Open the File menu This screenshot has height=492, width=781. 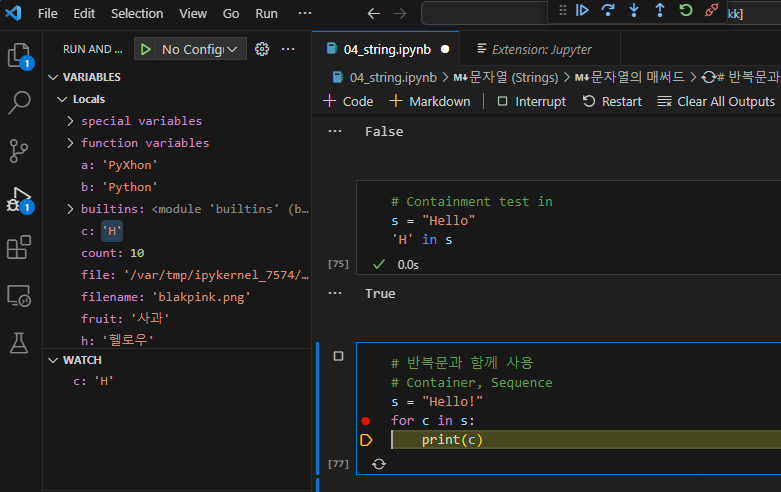[x=47, y=13]
